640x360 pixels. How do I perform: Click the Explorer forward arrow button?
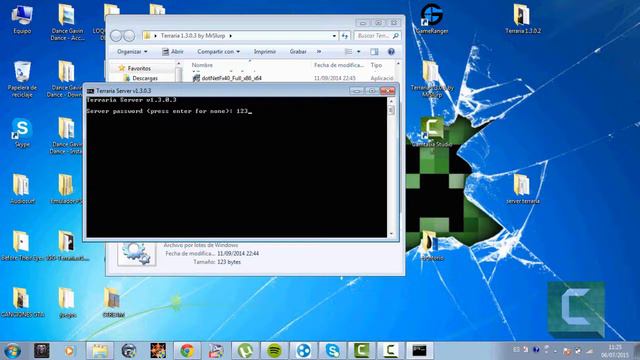coord(129,36)
